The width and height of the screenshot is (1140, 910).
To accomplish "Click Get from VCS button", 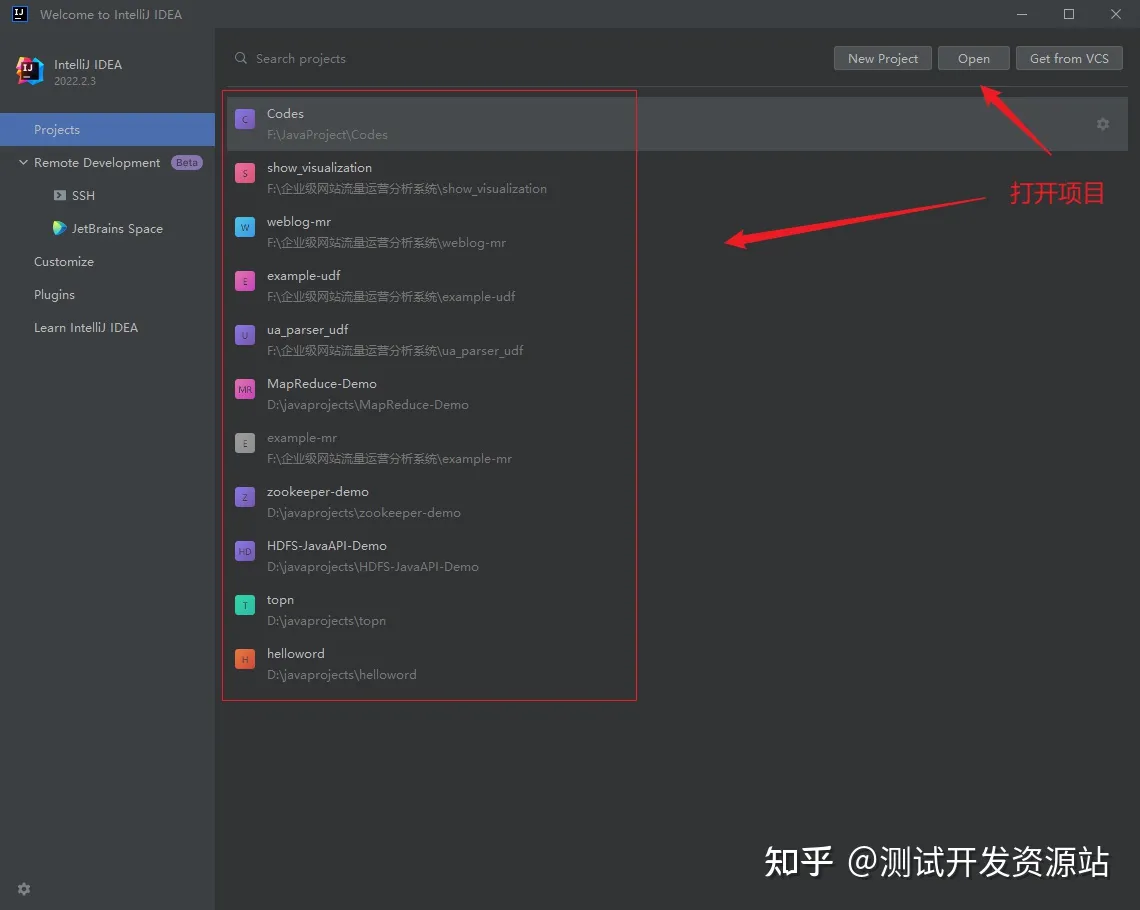I will point(1069,58).
